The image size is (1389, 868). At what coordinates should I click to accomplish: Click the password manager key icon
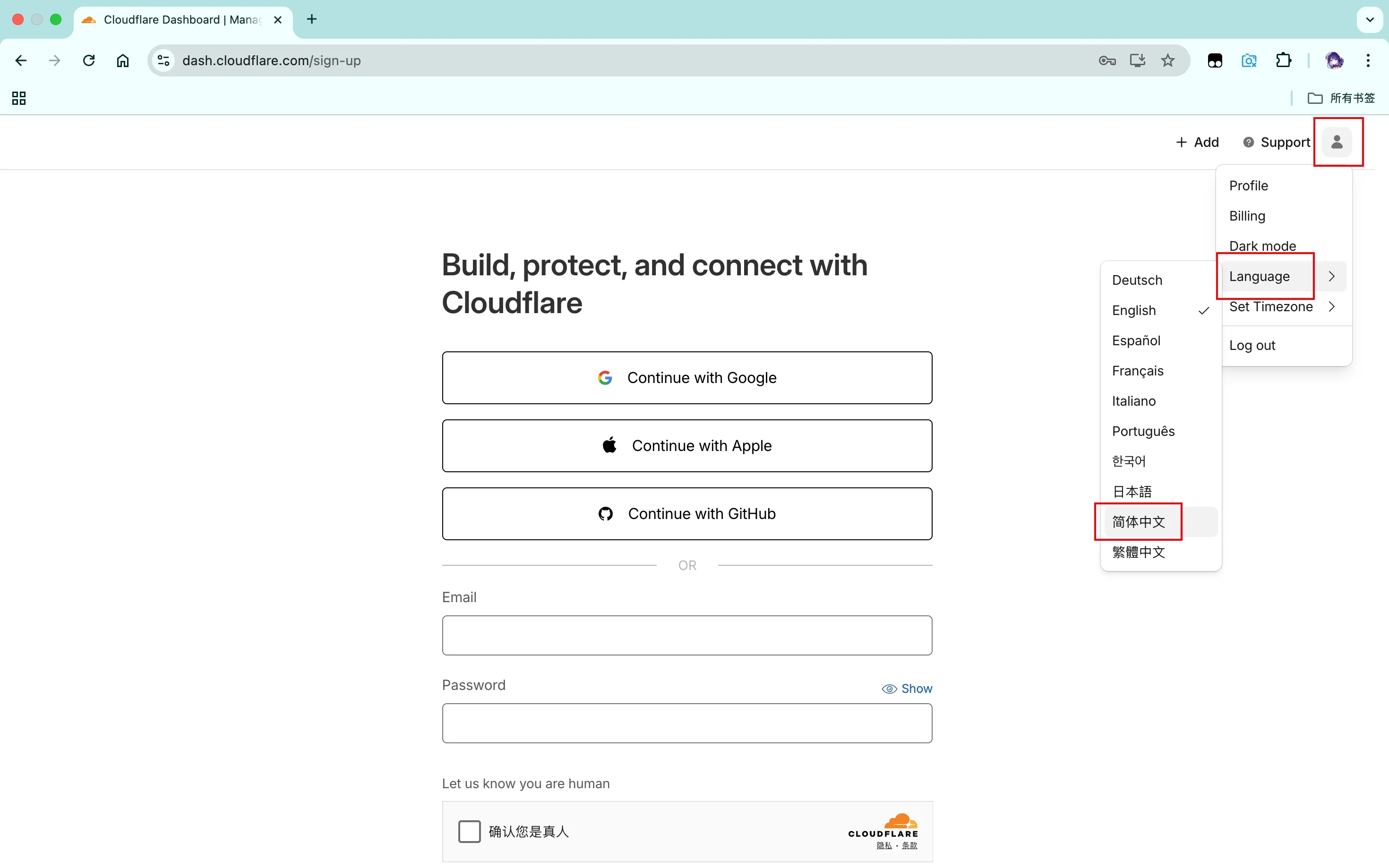(x=1106, y=60)
